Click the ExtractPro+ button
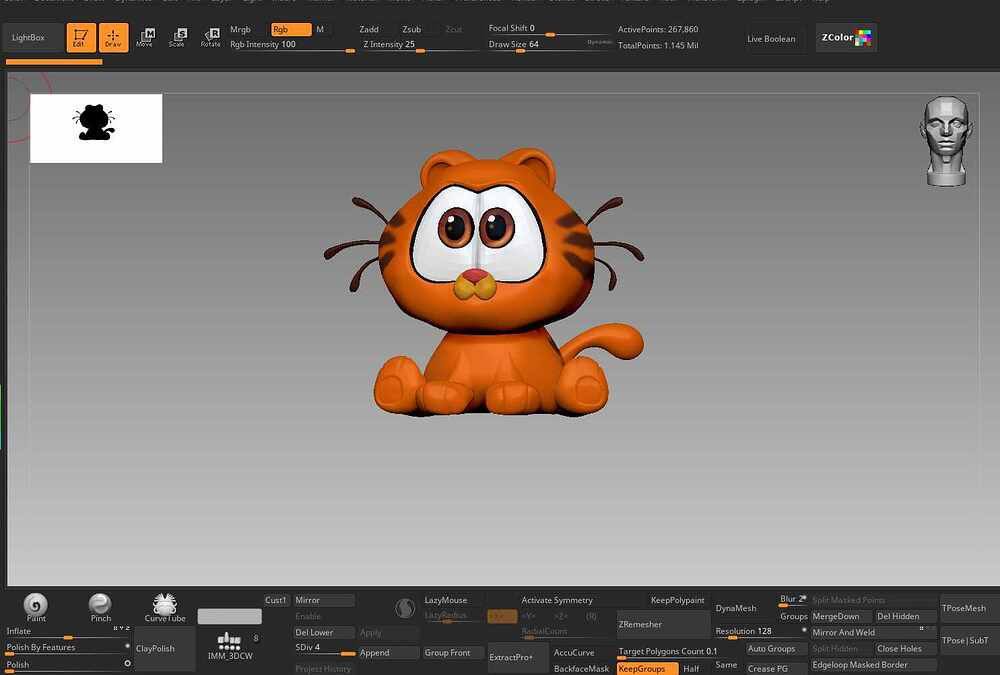This screenshot has width=1000, height=675. tap(518, 657)
